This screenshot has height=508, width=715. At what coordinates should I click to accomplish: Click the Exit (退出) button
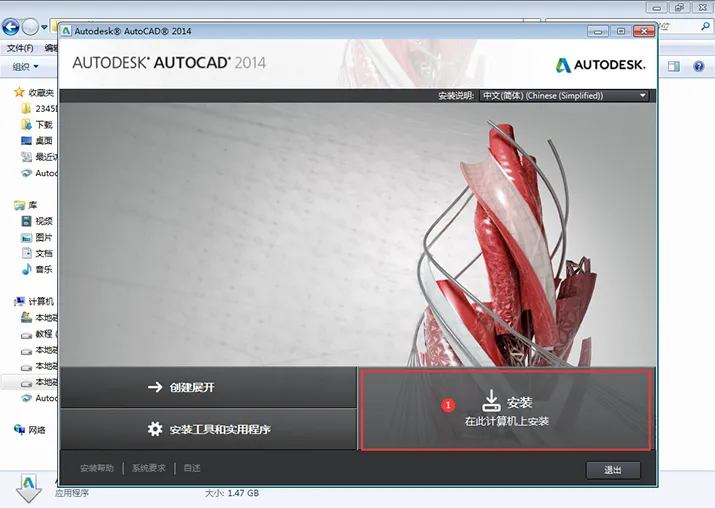[613, 470]
